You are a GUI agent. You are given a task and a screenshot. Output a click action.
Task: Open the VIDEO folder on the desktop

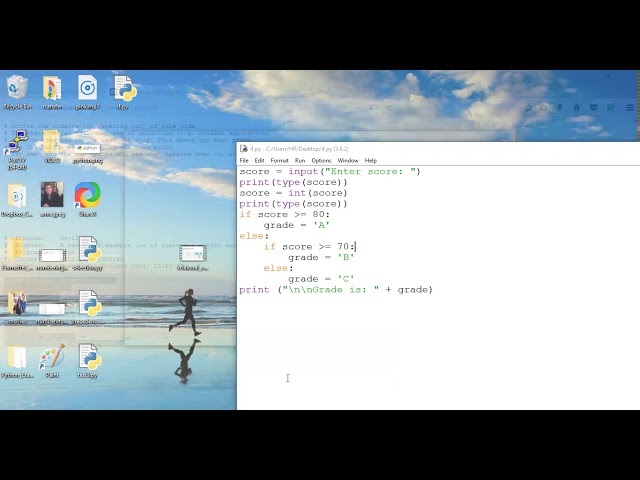[52, 147]
